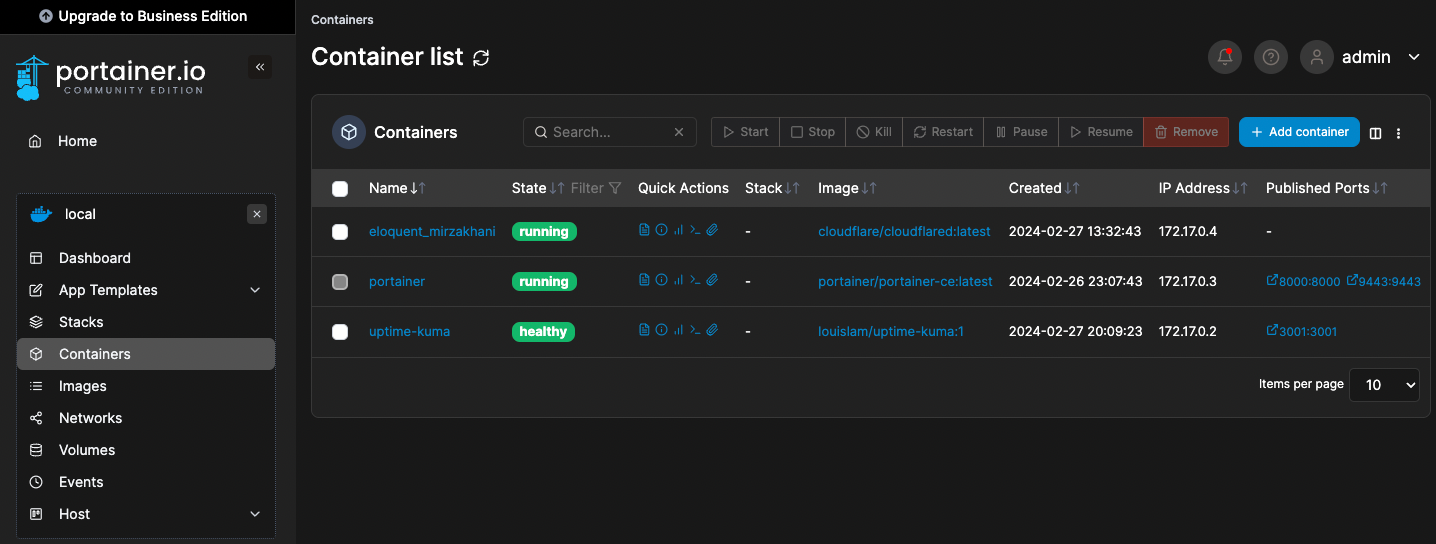Open the admin user menu
This screenshot has width=1436, height=544.
[x=1361, y=57]
